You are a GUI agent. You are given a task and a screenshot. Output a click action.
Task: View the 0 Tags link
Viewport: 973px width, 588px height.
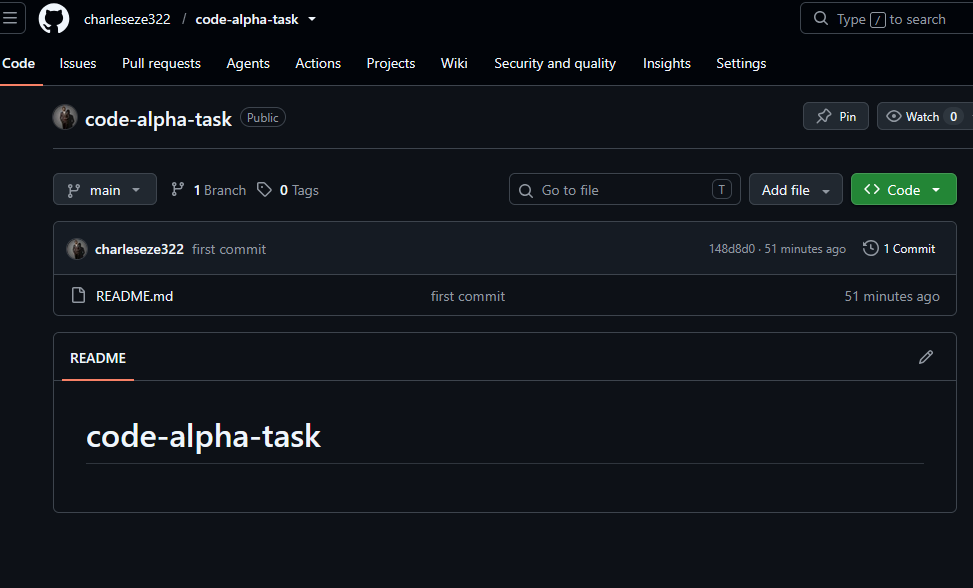(288, 190)
